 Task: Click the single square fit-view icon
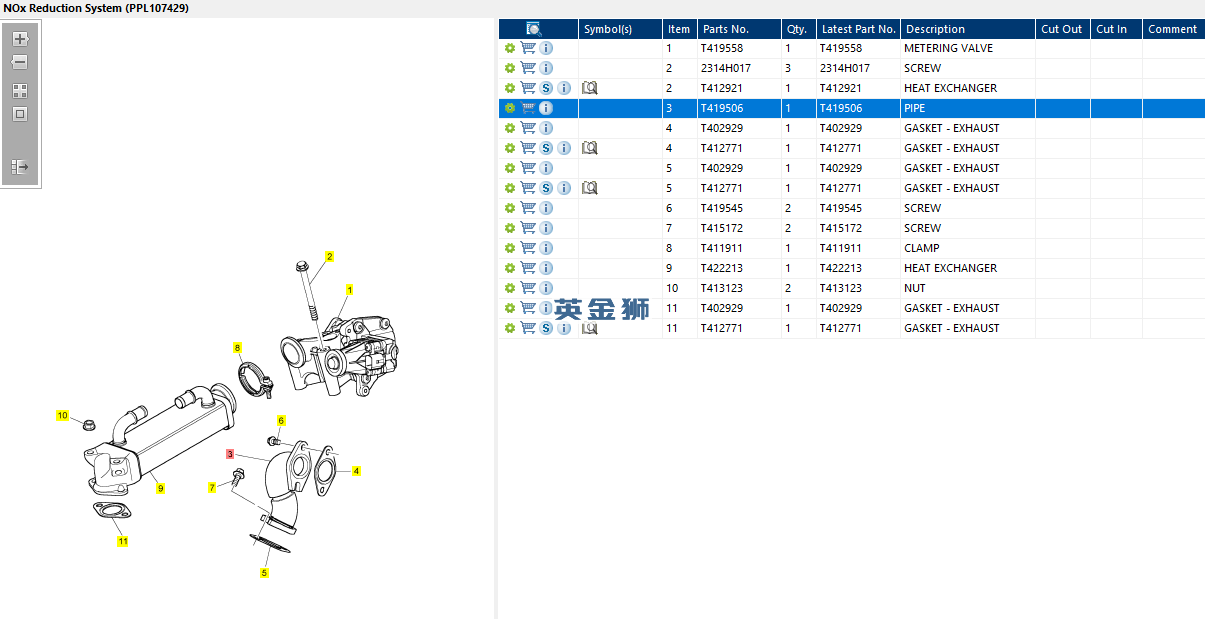(x=20, y=114)
